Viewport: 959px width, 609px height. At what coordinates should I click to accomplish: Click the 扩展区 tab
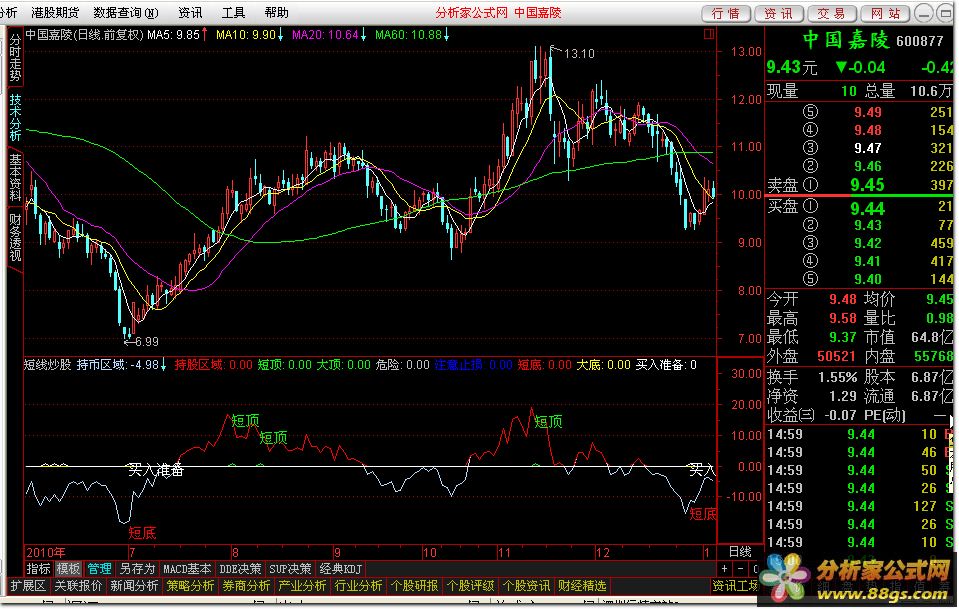28,586
